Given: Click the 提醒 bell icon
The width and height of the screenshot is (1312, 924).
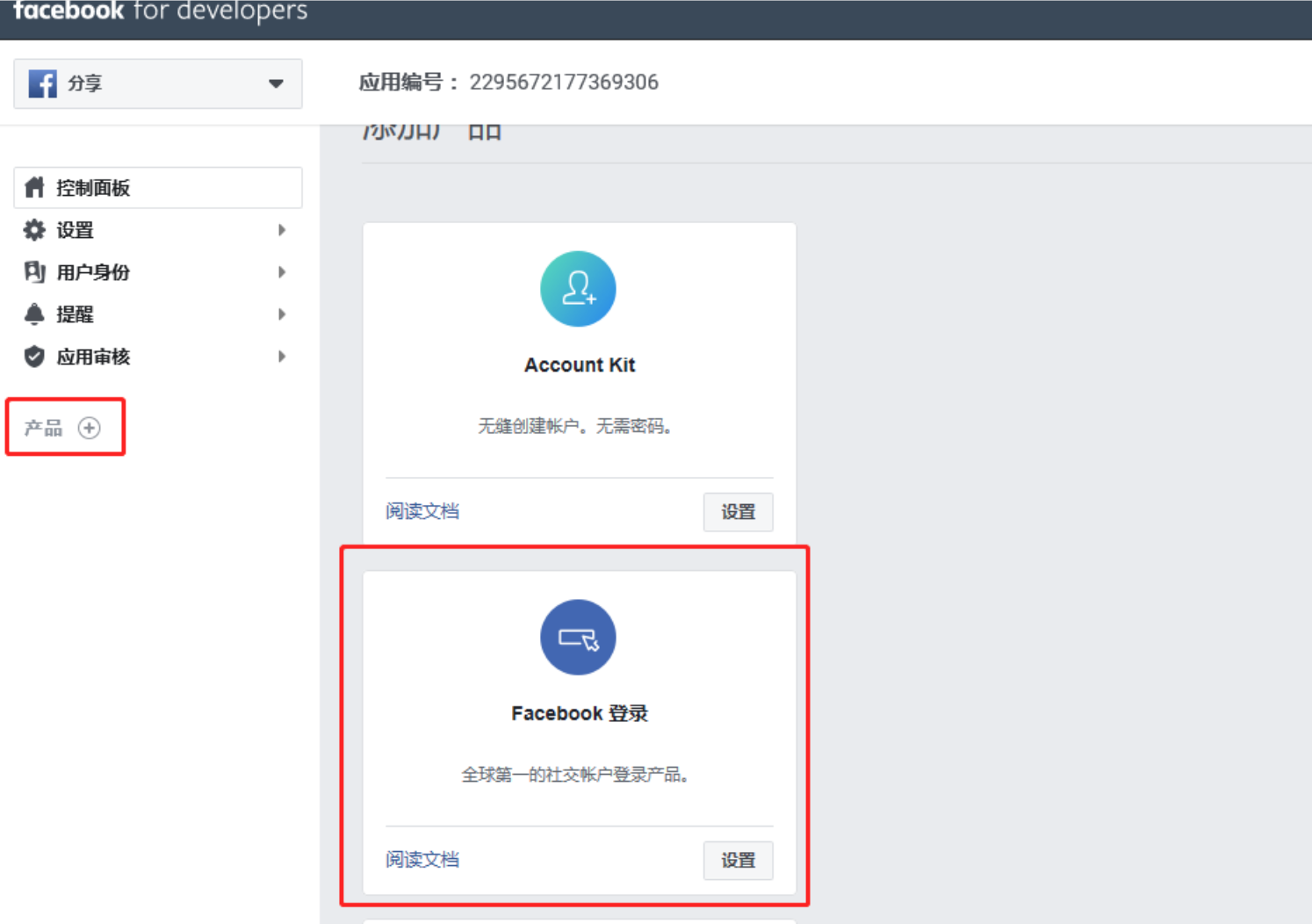Looking at the screenshot, I should 33,314.
